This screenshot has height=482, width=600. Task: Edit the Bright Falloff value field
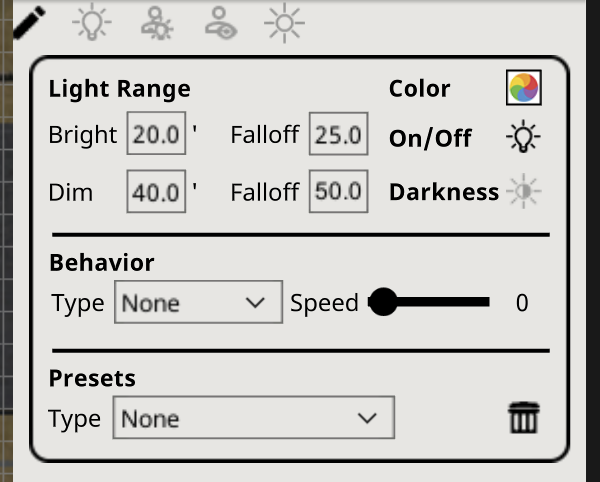(338, 136)
